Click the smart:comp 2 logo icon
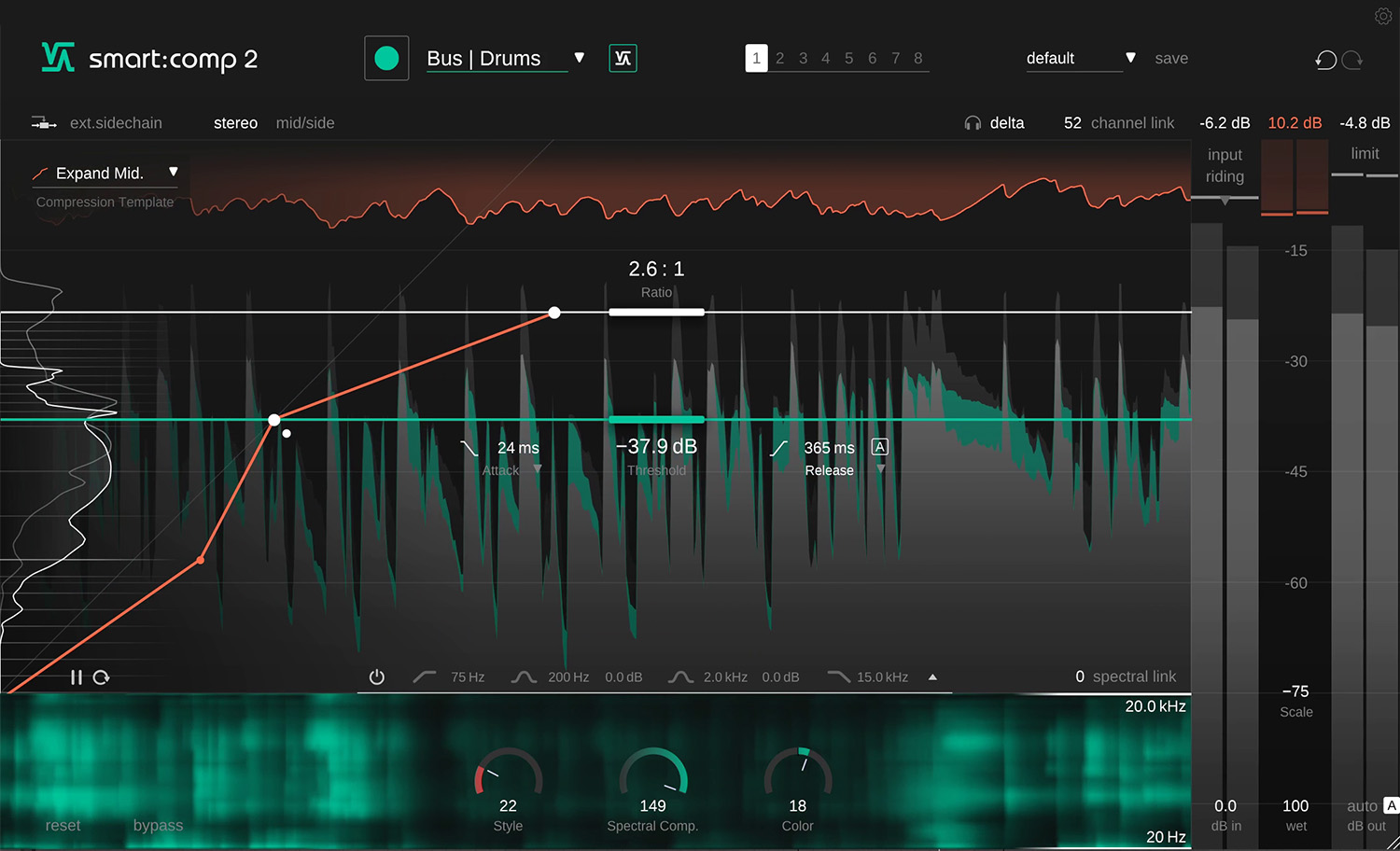 [58, 58]
